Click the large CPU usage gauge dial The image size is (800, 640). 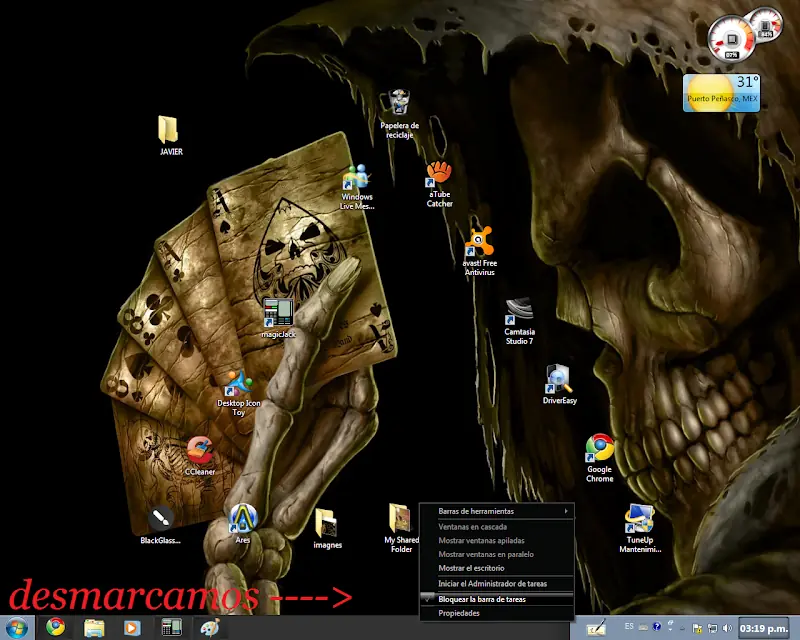pyautogui.click(x=732, y=39)
